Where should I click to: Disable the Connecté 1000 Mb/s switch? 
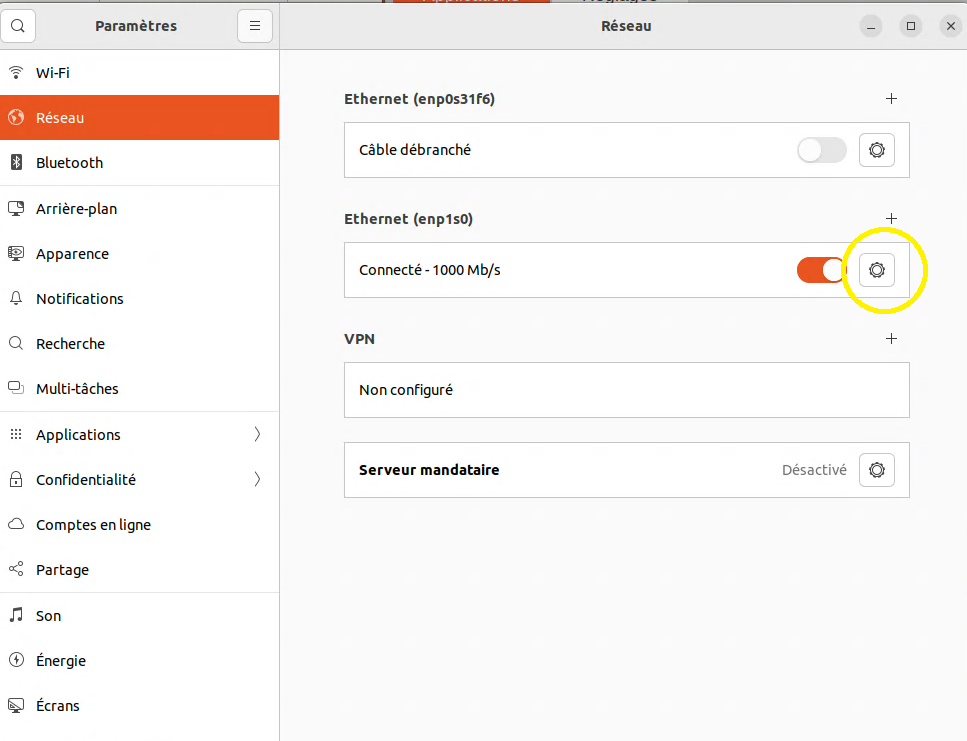(x=822, y=270)
